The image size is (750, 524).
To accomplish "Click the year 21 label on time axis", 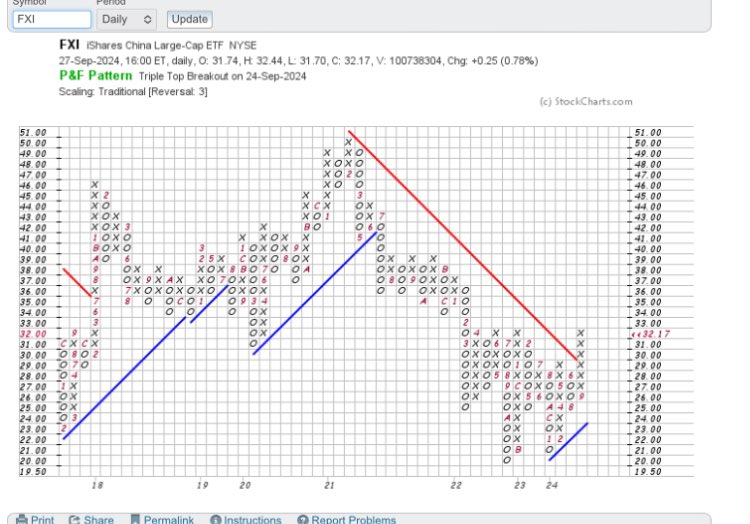I will (329, 485).
